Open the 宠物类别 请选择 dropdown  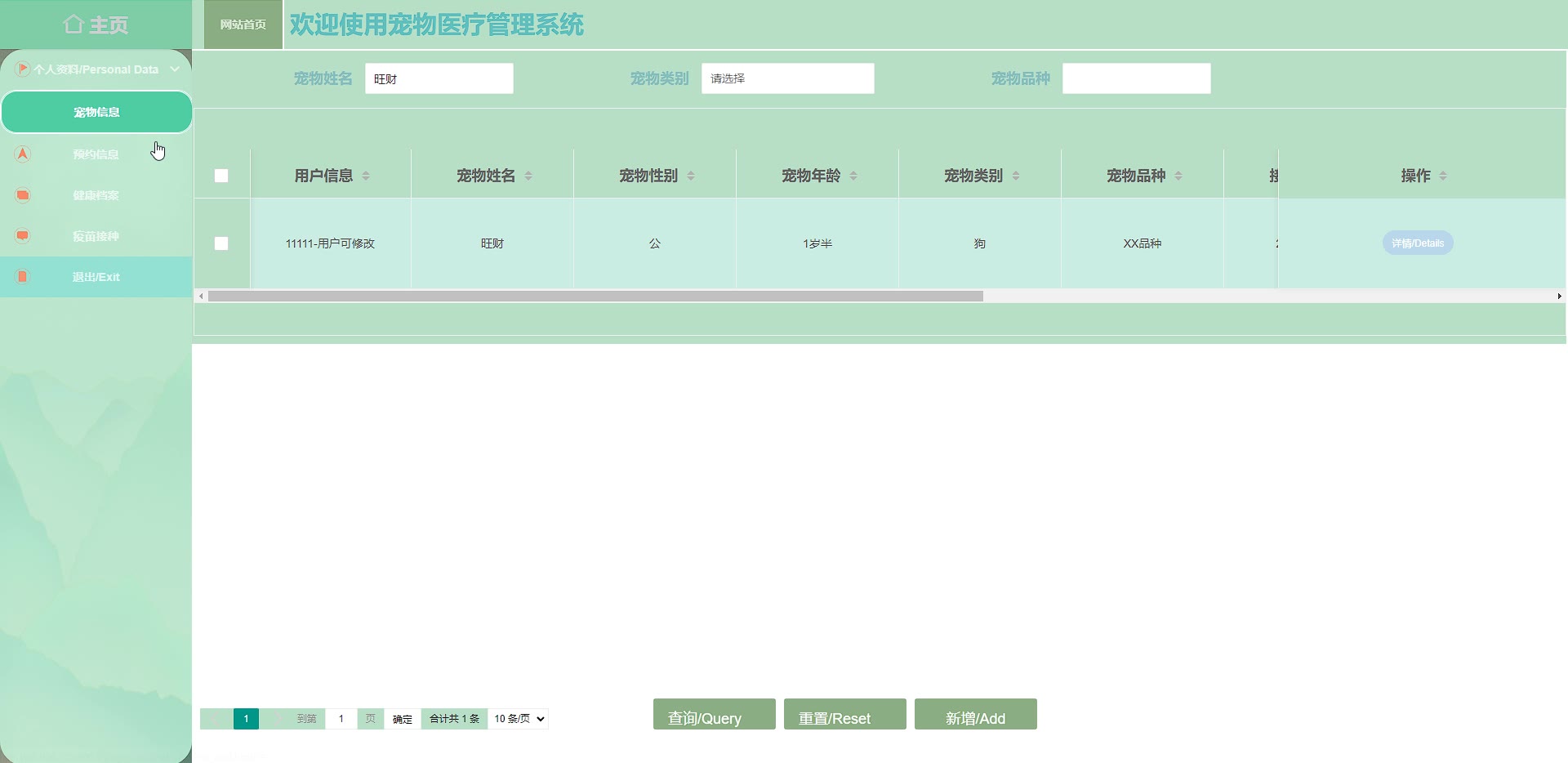[787, 78]
